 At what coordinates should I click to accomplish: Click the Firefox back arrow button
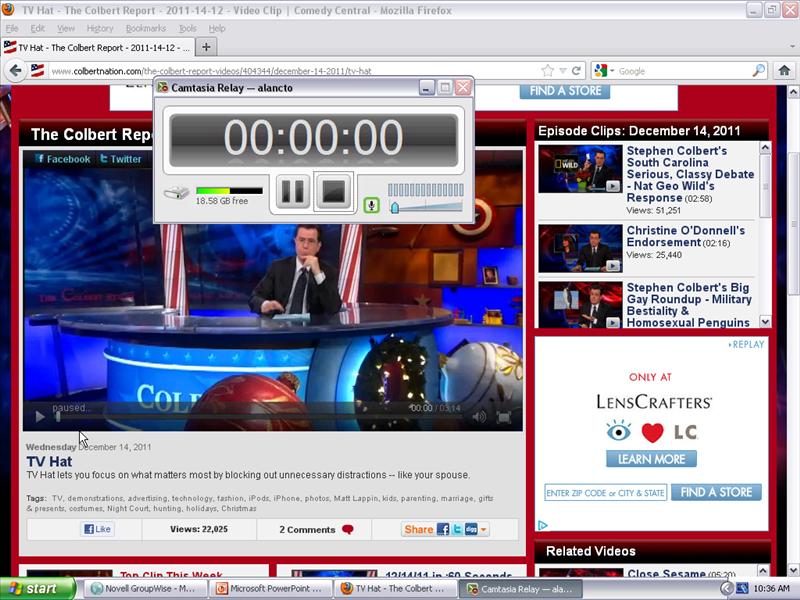click(x=15, y=70)
